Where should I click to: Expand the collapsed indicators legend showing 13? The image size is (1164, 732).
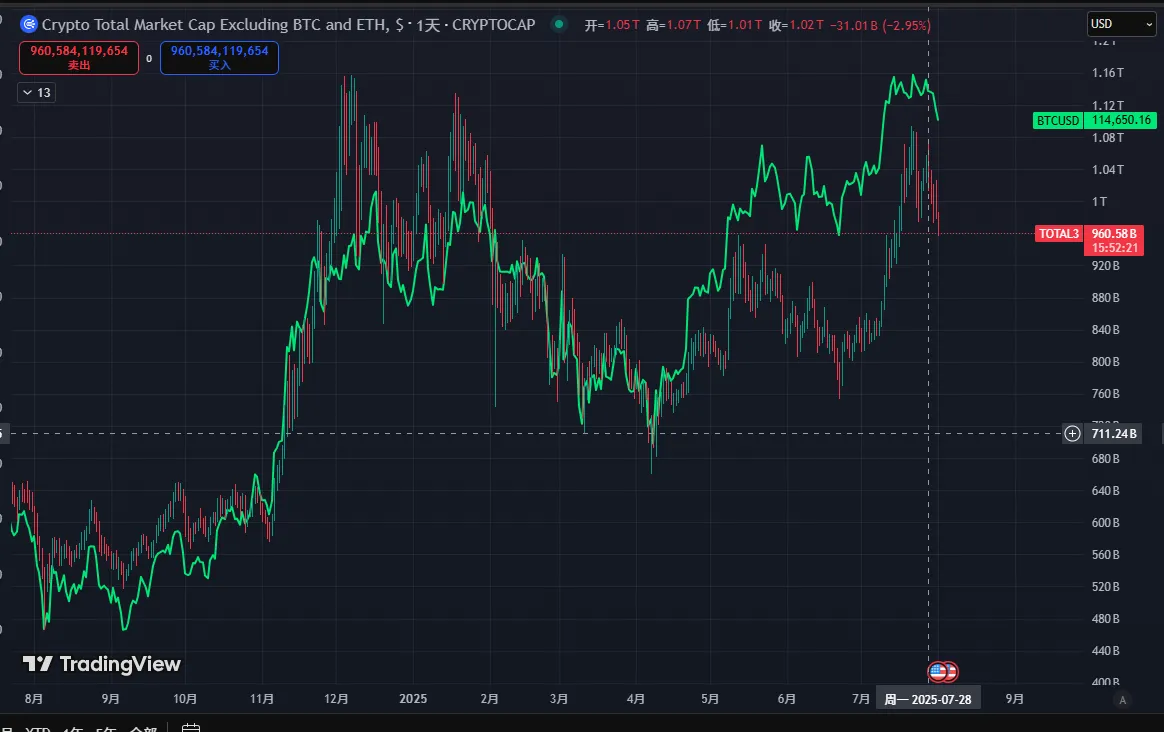coord(36,93)
